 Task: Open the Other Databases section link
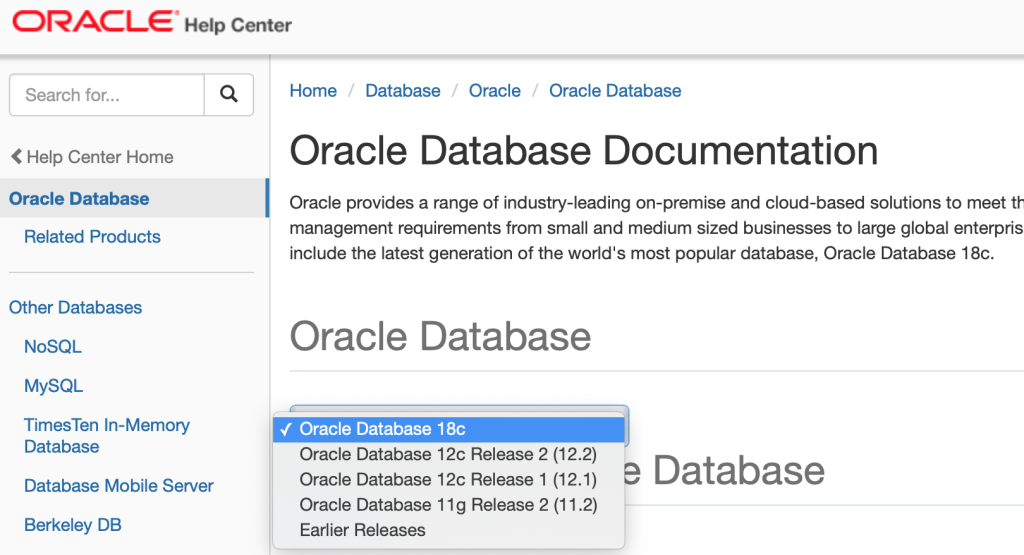75,307
